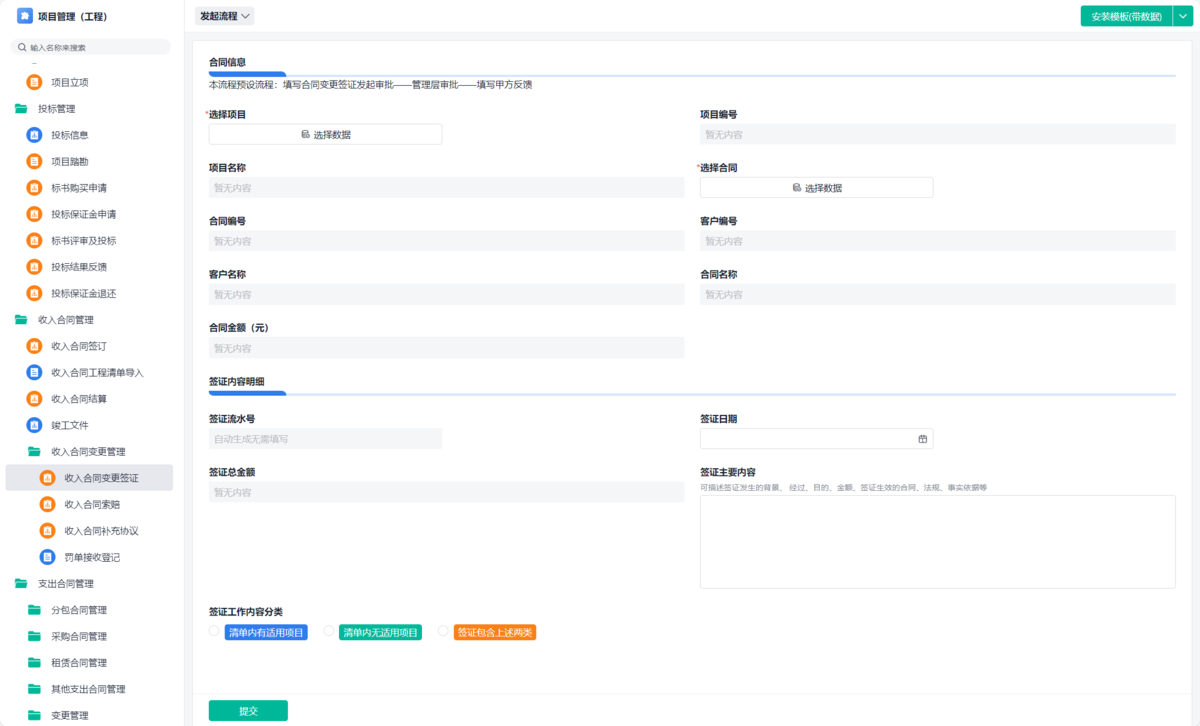Click the 签证内容明细 section heading
Image resolution: width=1200 pixels, height=726 pixels.
[236, 381]
